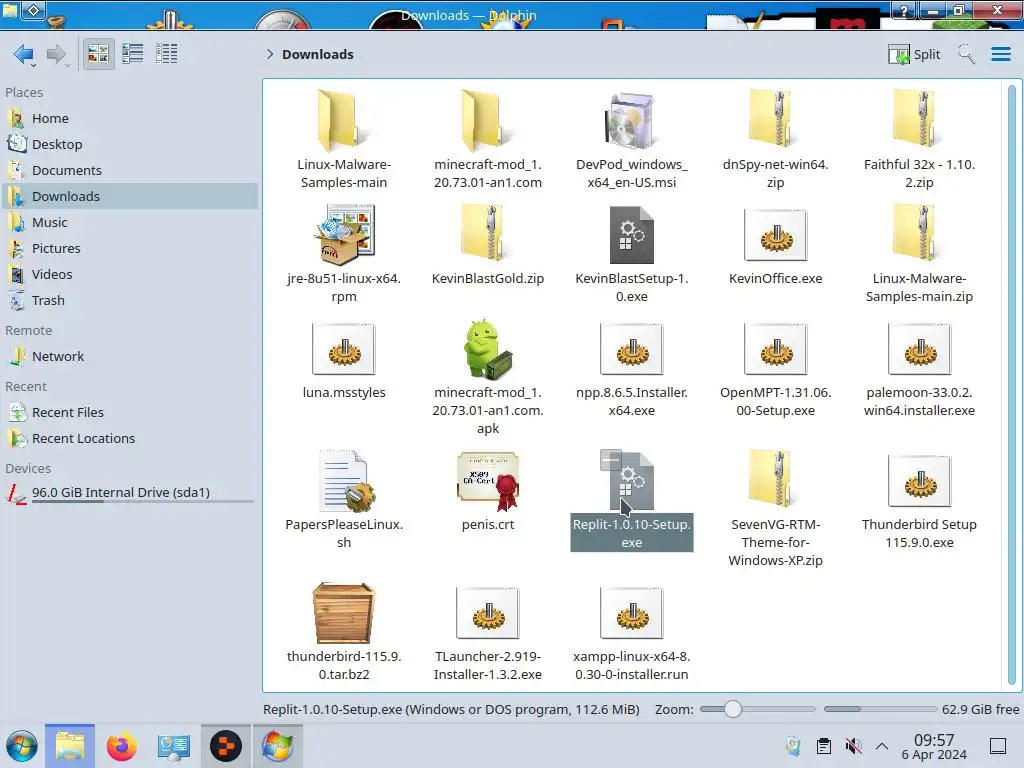Open the Start menu orb
Viewport: 1024px width, 768px height.
22,746
